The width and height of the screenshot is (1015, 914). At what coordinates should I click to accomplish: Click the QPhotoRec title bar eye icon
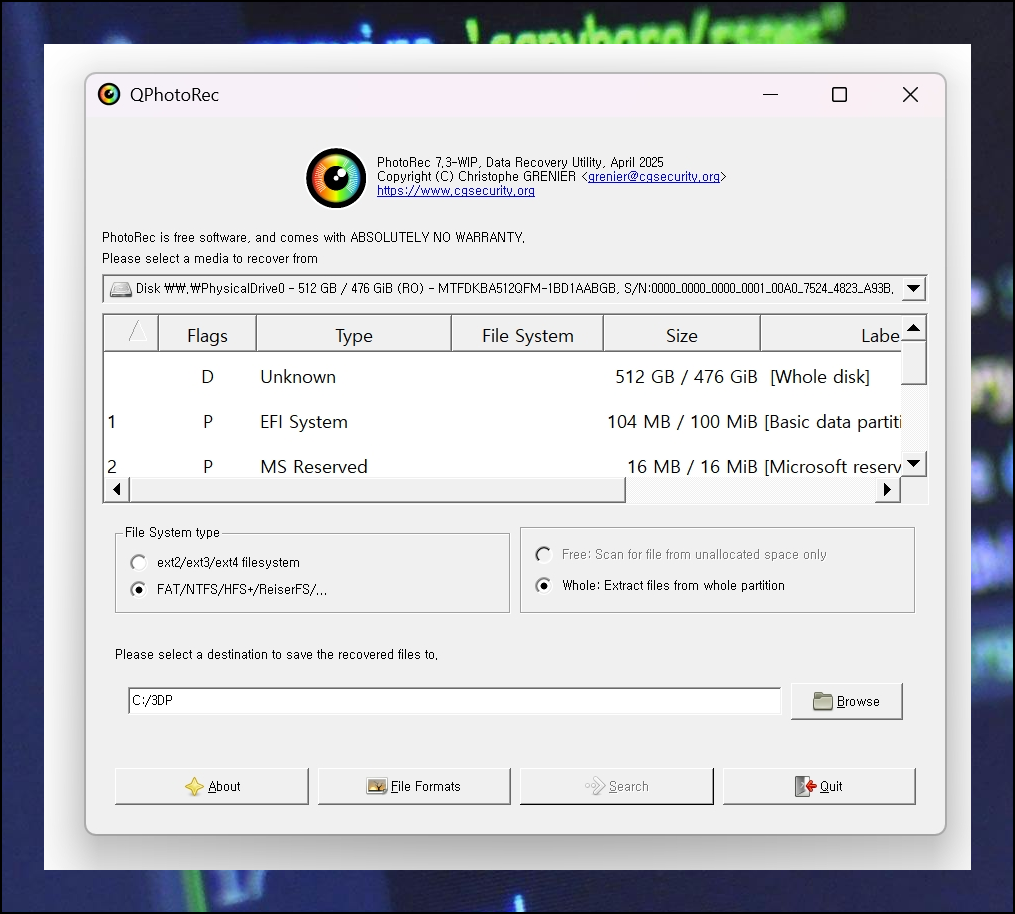click(109, 95)
